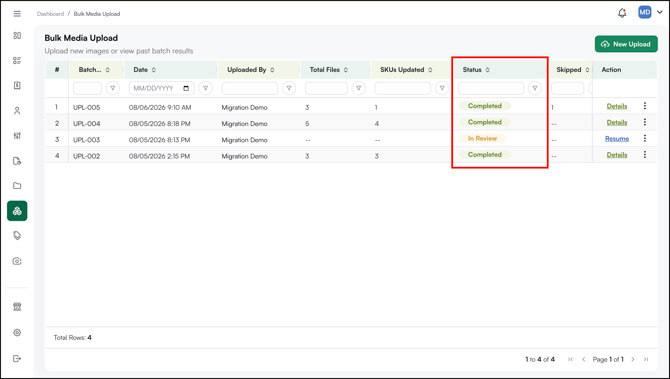670x379 pixels.
Task: Open the user profile sidebar icon
Action: coord(17,111)
